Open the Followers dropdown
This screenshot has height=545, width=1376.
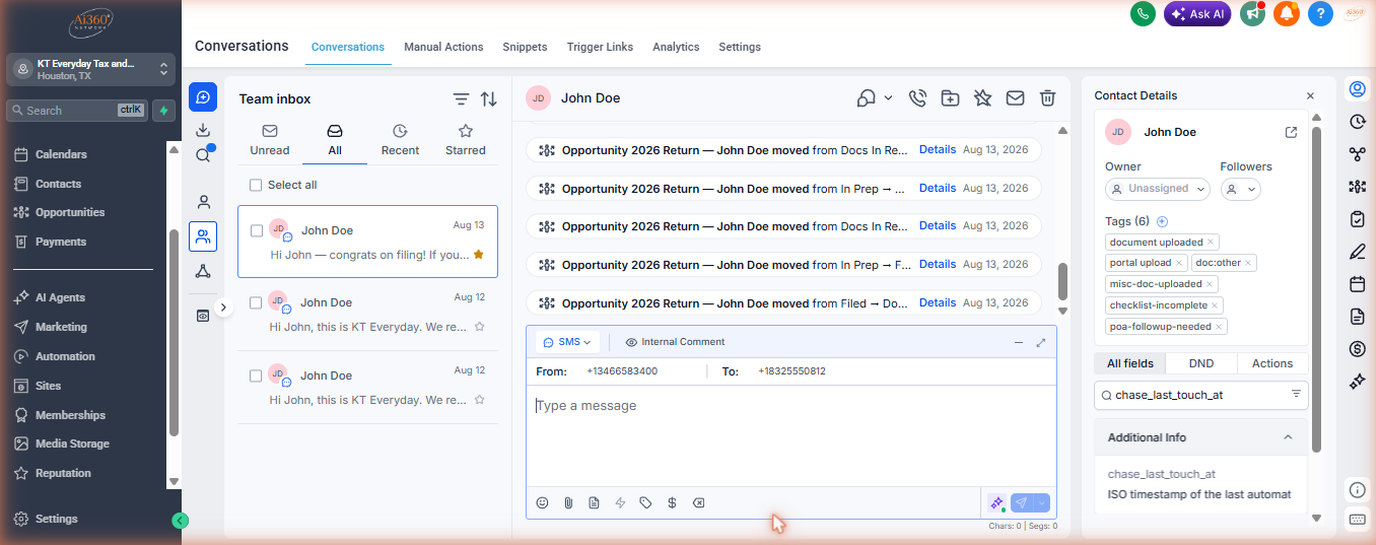pos(1241,189)
